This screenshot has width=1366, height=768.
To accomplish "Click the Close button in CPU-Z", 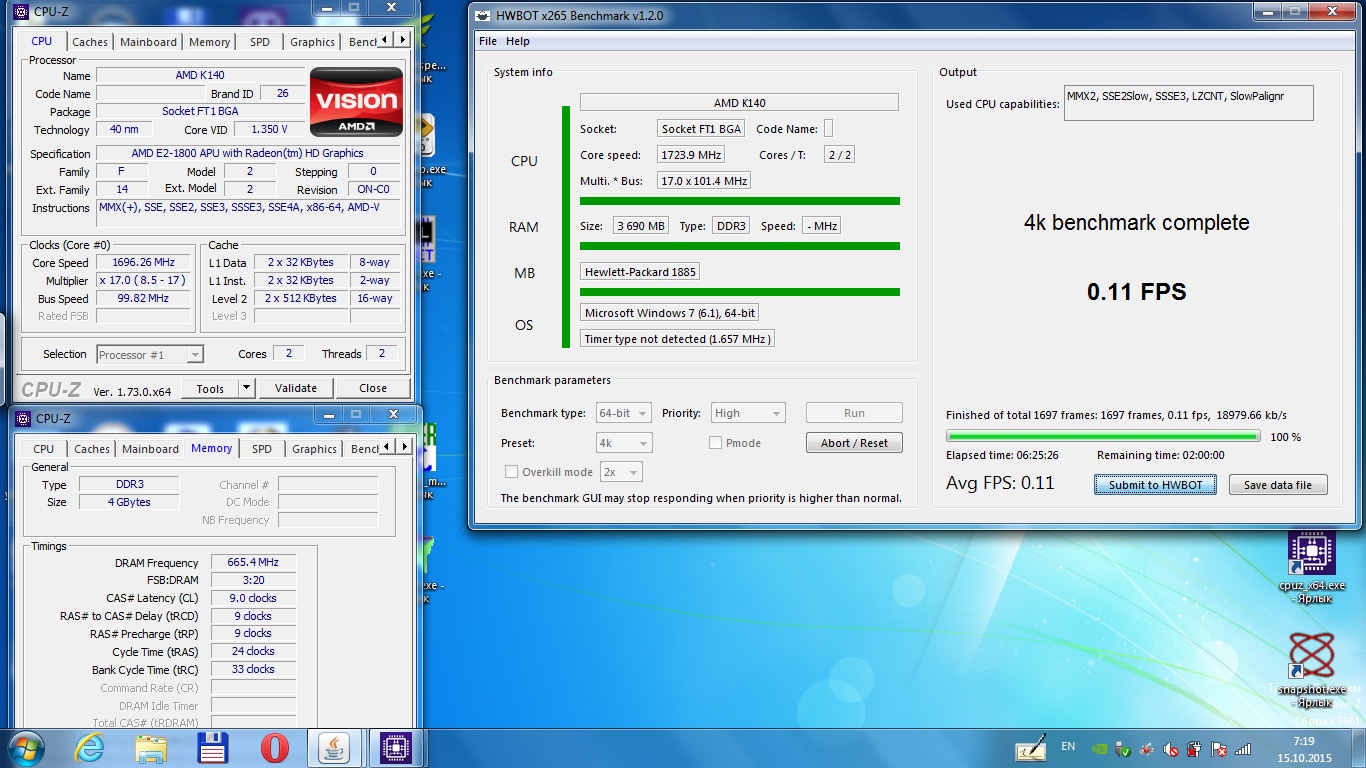I will coord(373,388).
